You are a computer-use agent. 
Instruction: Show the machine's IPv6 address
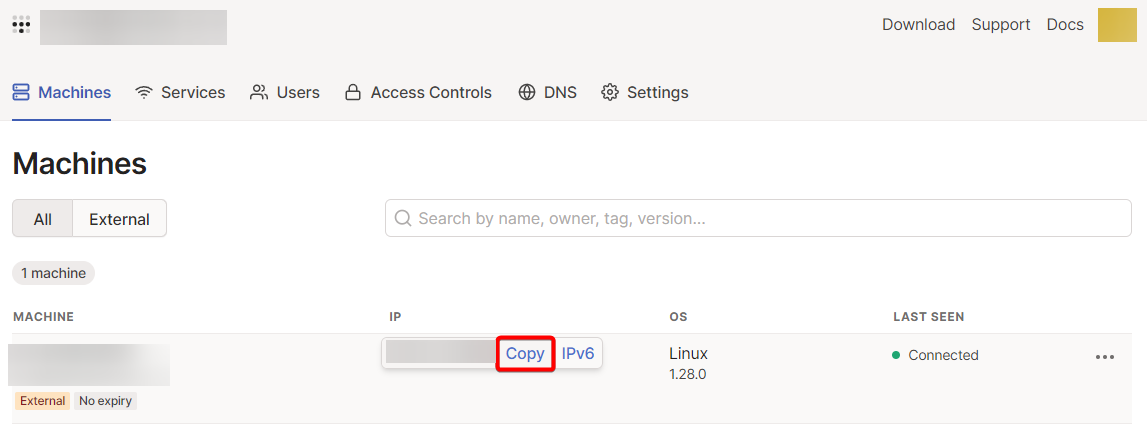click(x=578, y=354)
